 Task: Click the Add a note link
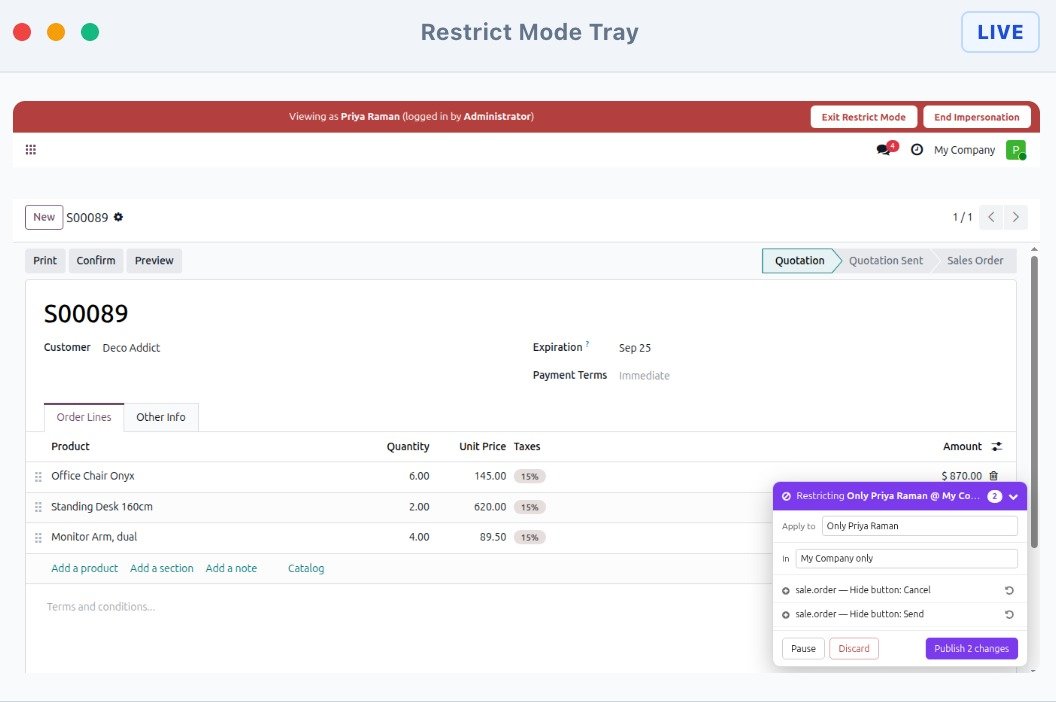click(231, 568)
